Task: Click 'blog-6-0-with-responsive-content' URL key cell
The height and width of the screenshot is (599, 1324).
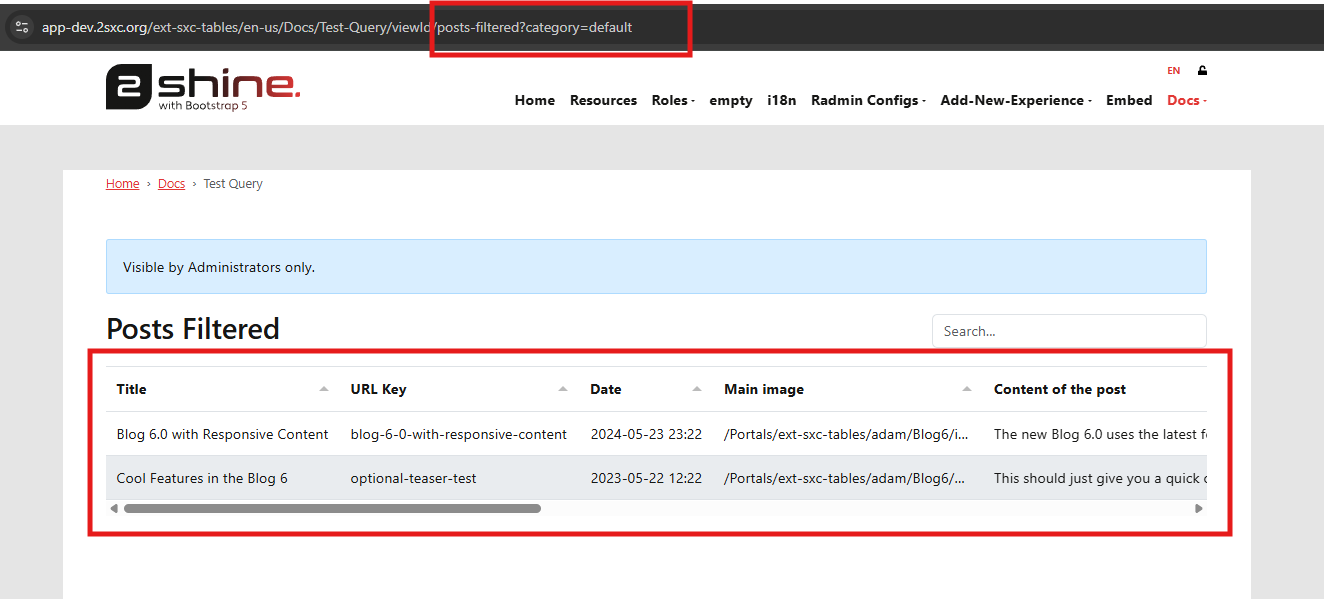Action: click(459, 434)
